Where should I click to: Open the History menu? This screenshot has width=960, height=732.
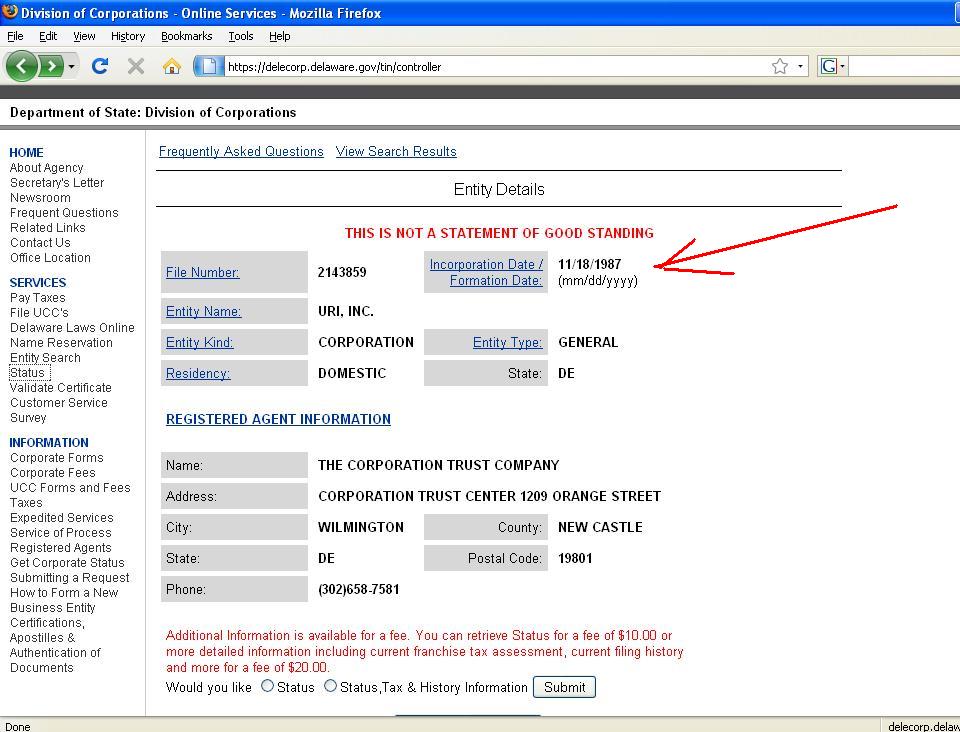128,36
